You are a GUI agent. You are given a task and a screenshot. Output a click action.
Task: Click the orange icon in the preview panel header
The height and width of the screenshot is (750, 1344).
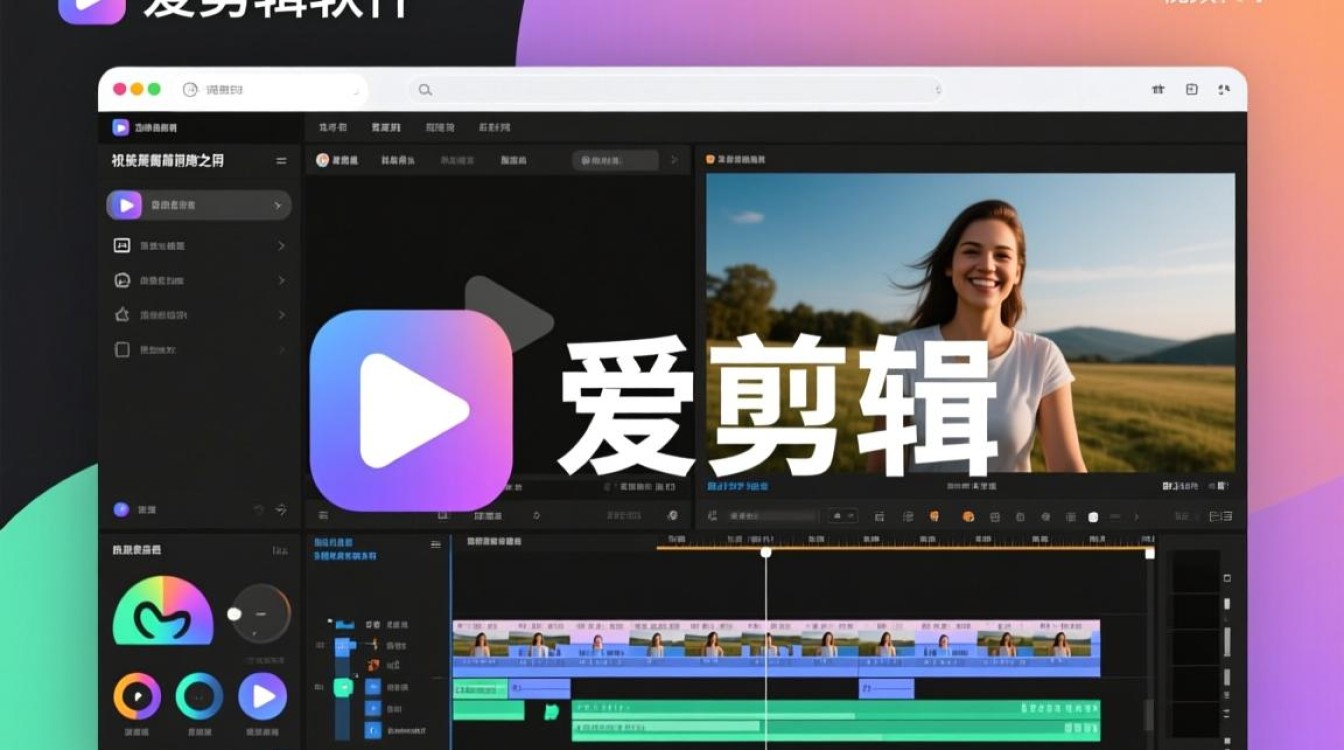pos(710,159)
